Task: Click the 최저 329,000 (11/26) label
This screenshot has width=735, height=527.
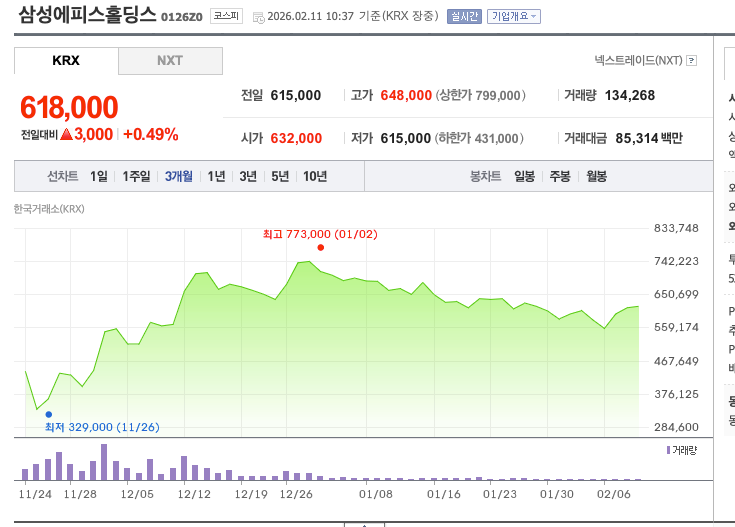Action: point(102,427)
